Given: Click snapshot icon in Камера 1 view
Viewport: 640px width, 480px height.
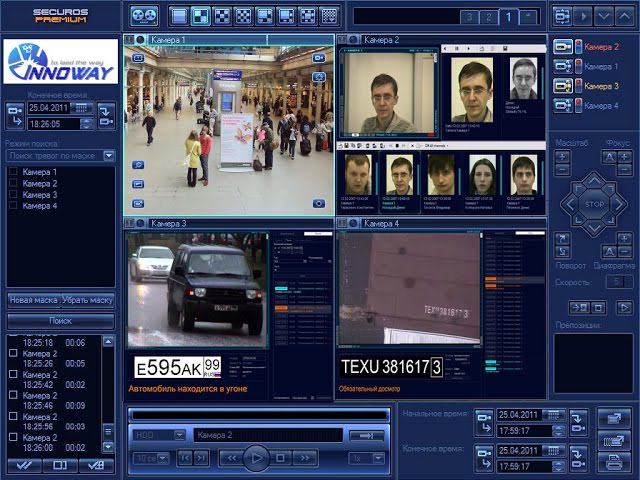Looking at the screenshot, I should click(319, 203).
